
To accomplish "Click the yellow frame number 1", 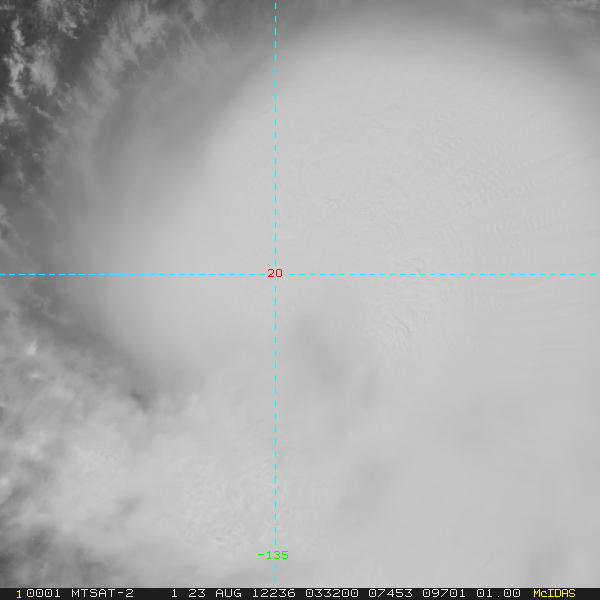I will (x=19, y=594).
